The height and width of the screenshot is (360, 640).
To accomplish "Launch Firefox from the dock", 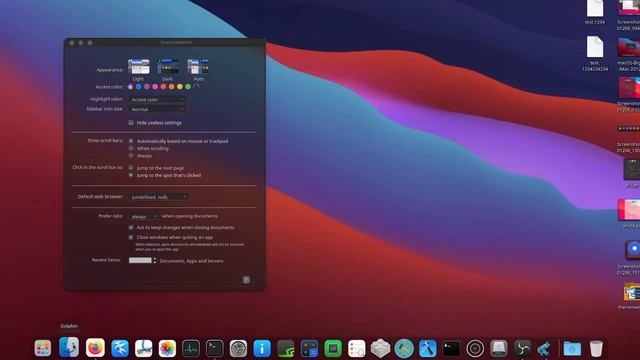I will tap(95, 348).
